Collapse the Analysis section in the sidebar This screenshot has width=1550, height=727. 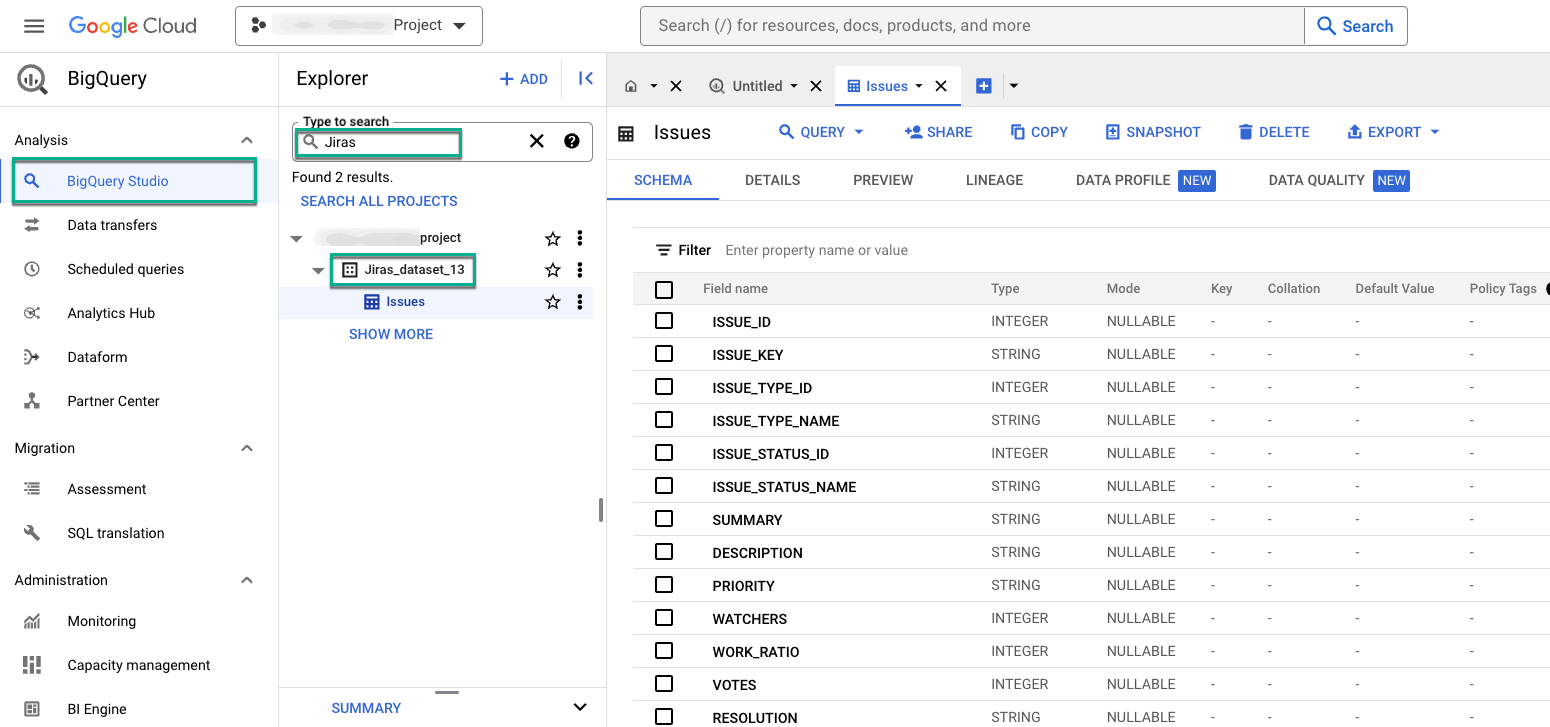pos(247,140)
